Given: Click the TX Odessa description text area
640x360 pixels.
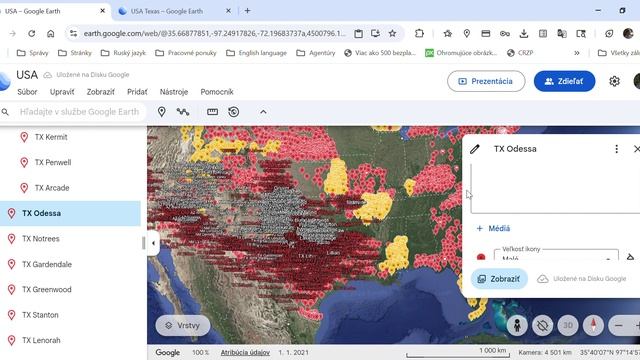Looking at the screenshot, I should 555,189.
